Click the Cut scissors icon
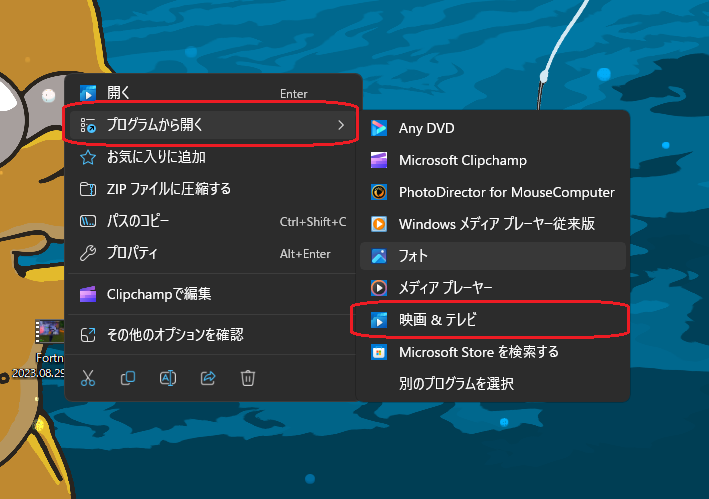The image size is (709, 499). pyautogui.click(x=88, y=378)
